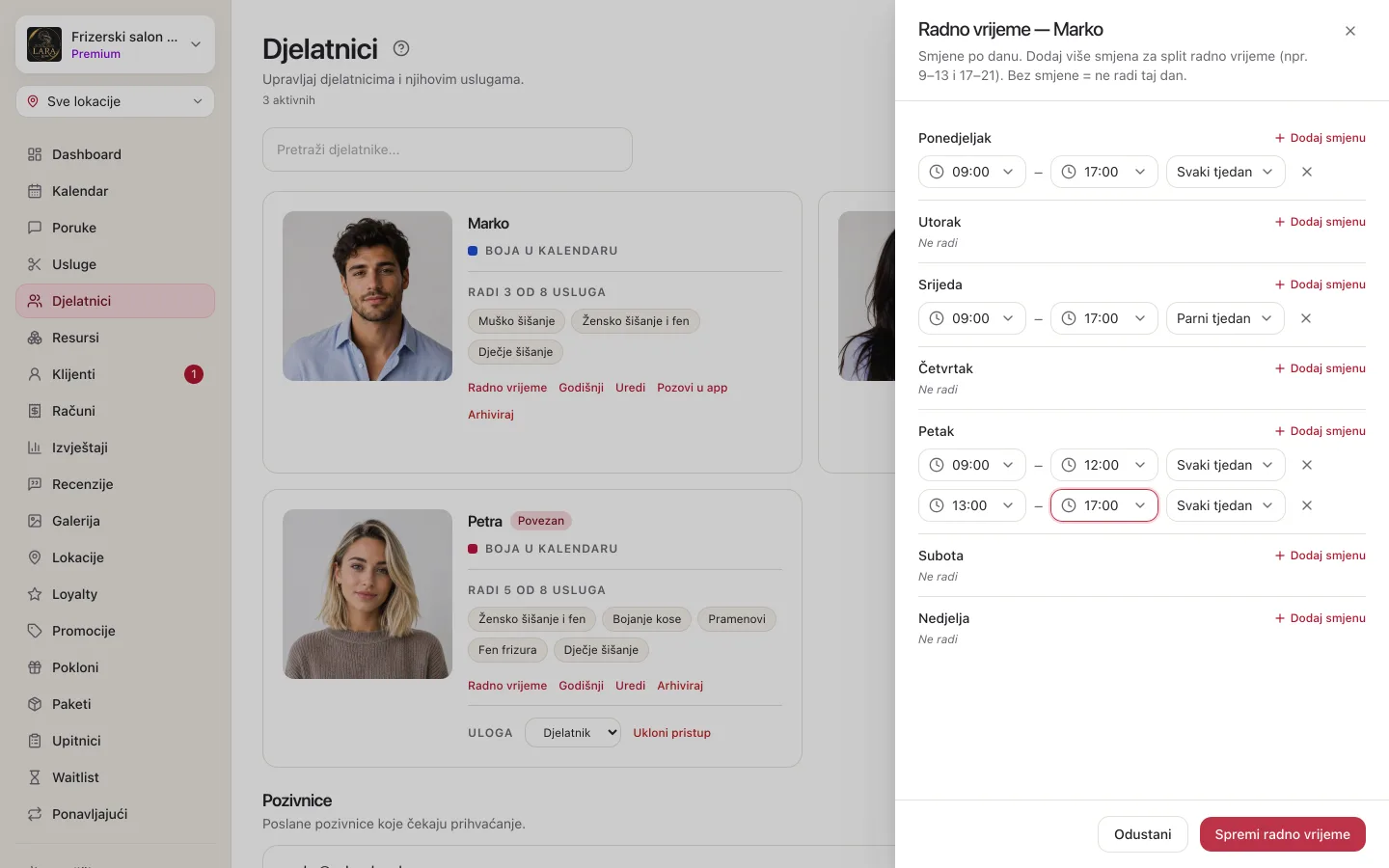
Task: Open Ponedjeljak start time 09:00 dropdown
Action: tap(972, 172)
